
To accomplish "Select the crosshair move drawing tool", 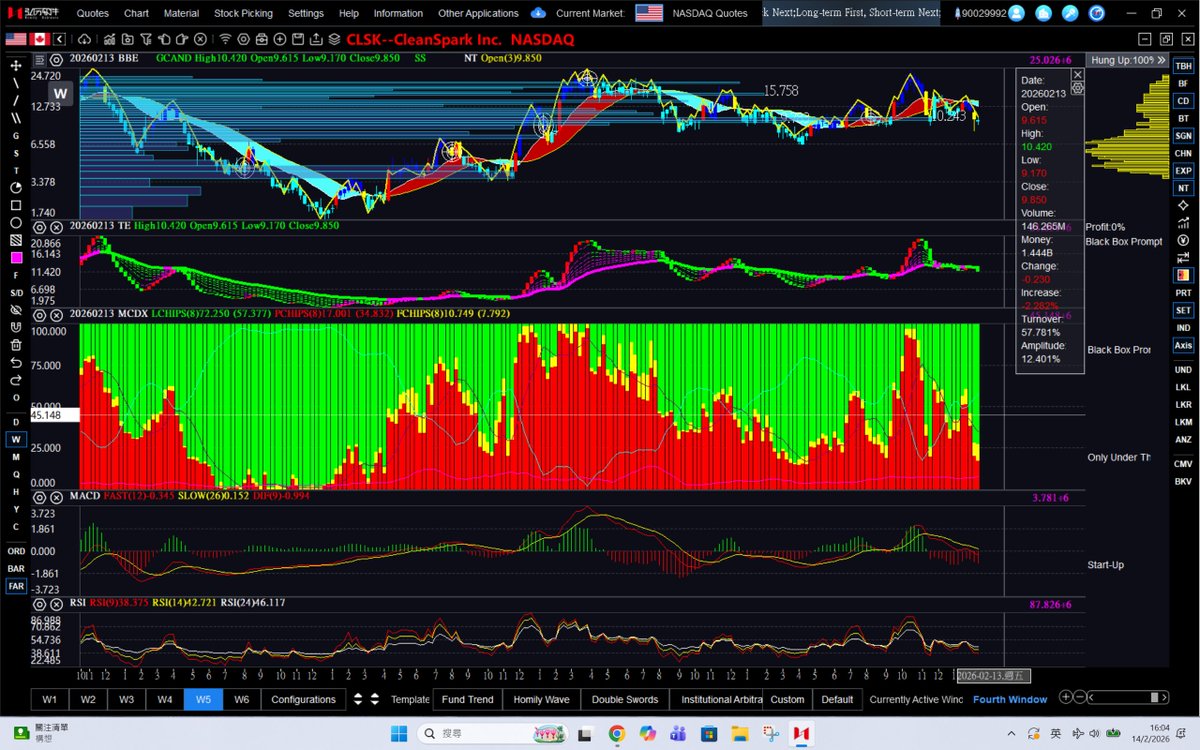I will [x=16, y=65].
